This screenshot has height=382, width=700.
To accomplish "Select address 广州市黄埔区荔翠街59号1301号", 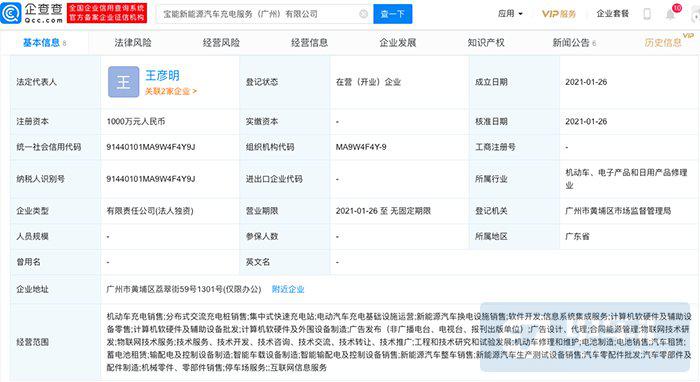I will 183,289.
